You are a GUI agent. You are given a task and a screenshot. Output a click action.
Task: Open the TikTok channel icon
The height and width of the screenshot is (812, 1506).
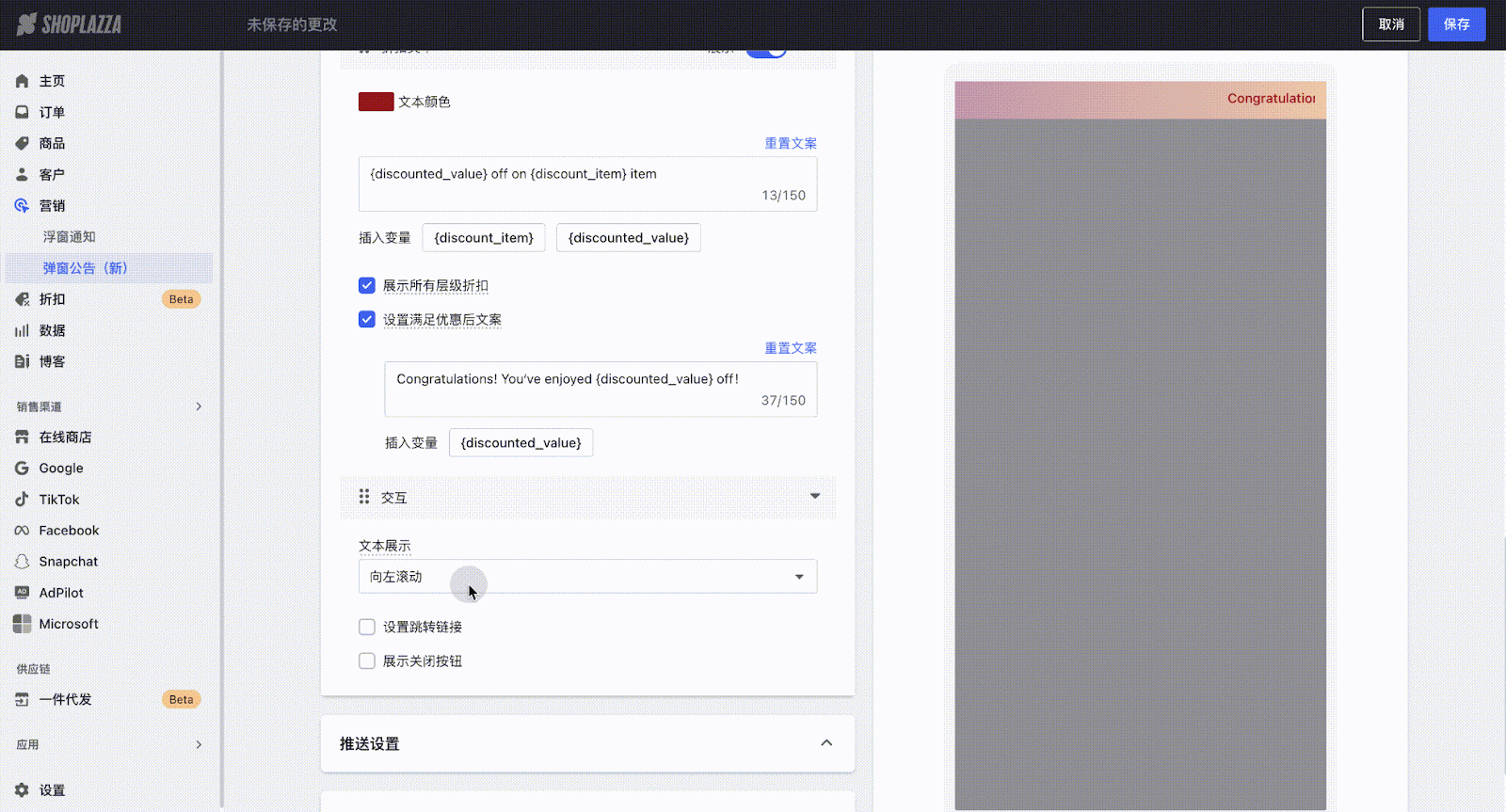click(x=22, y=499)
